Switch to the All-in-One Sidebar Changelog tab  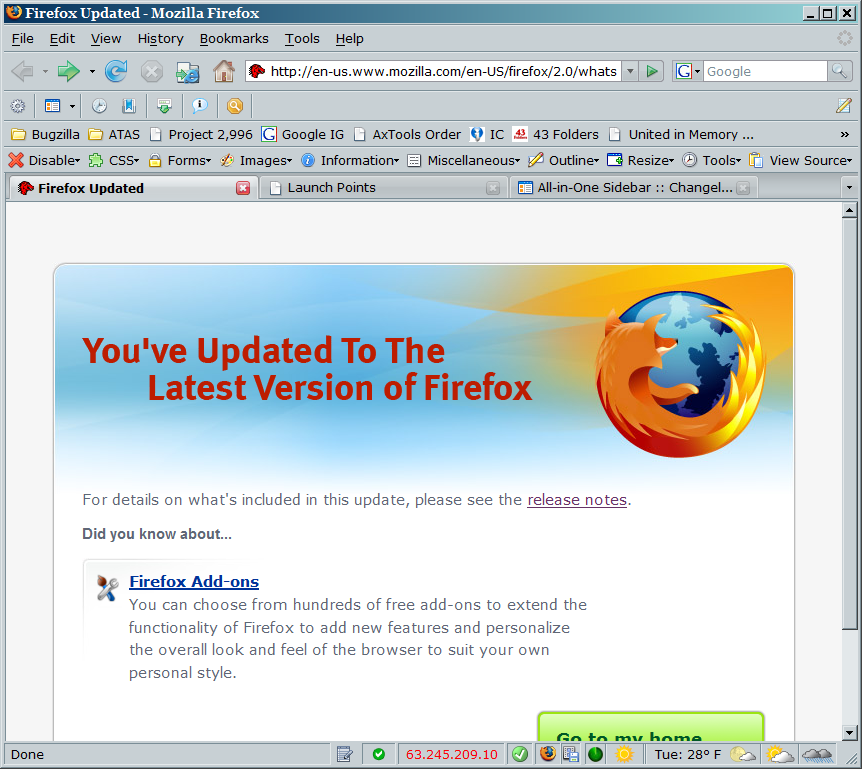[634, 187]
